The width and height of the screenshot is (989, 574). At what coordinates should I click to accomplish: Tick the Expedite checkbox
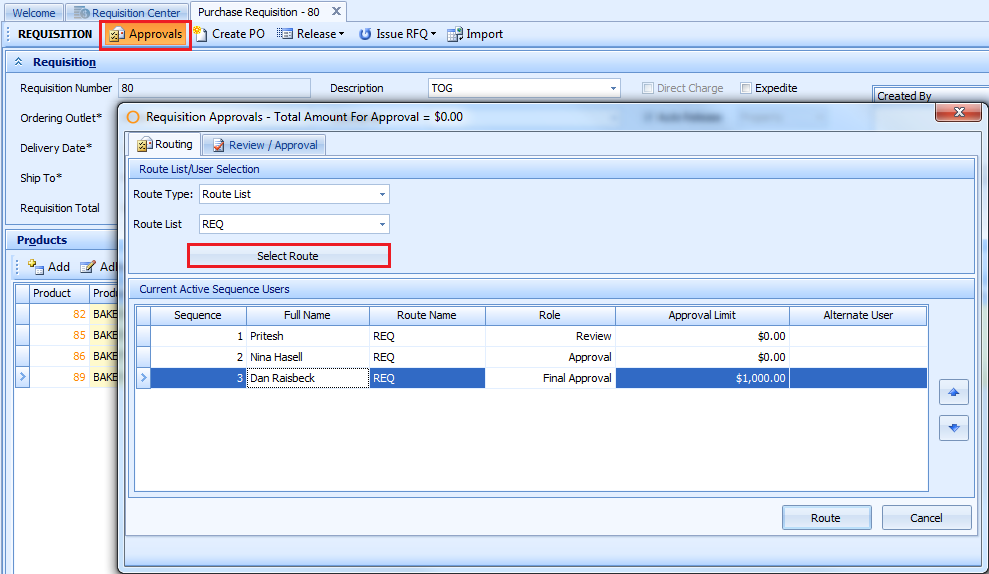point(746,88)
